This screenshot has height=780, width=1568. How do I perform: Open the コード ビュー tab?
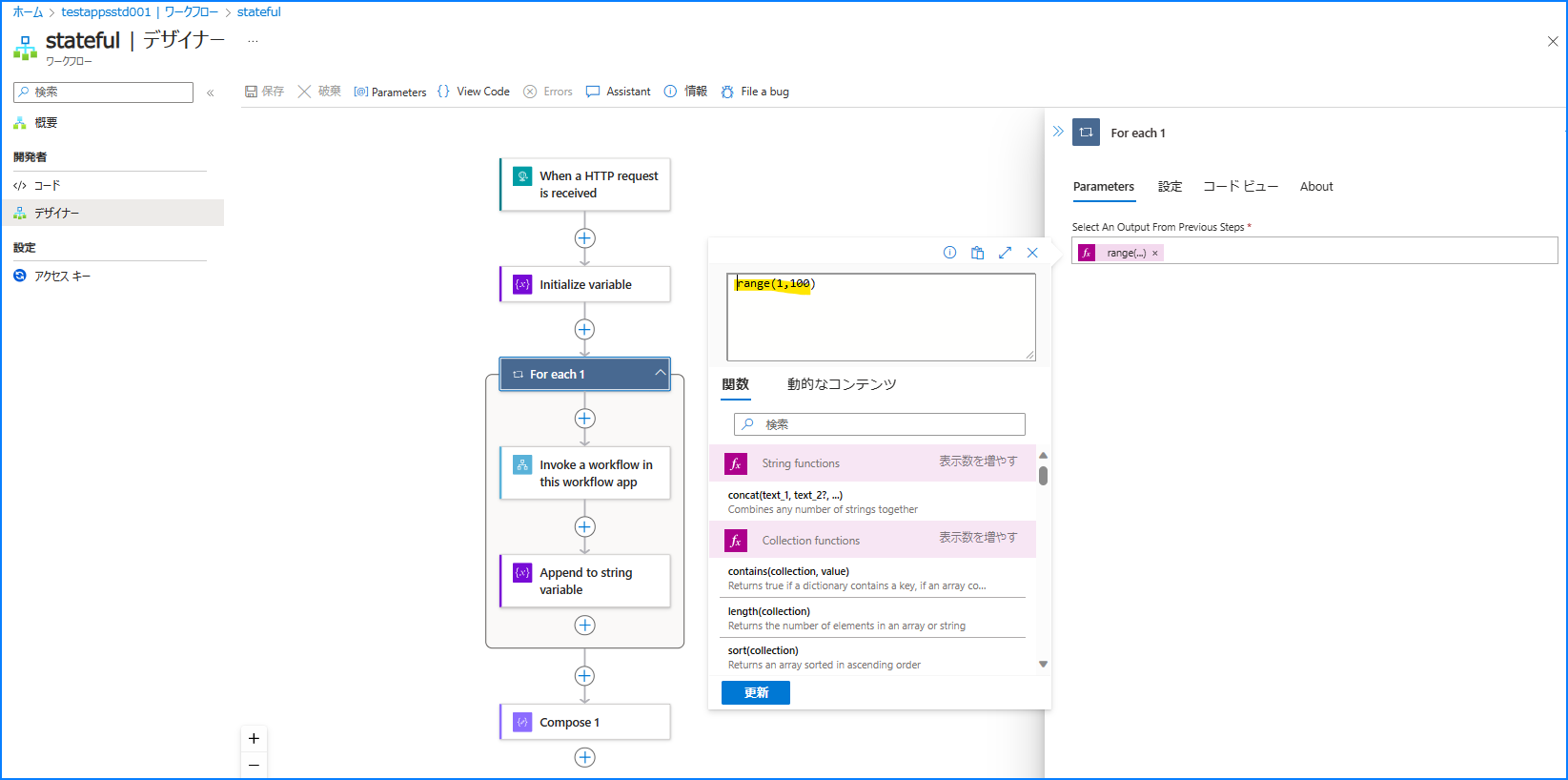point(1240,187)
